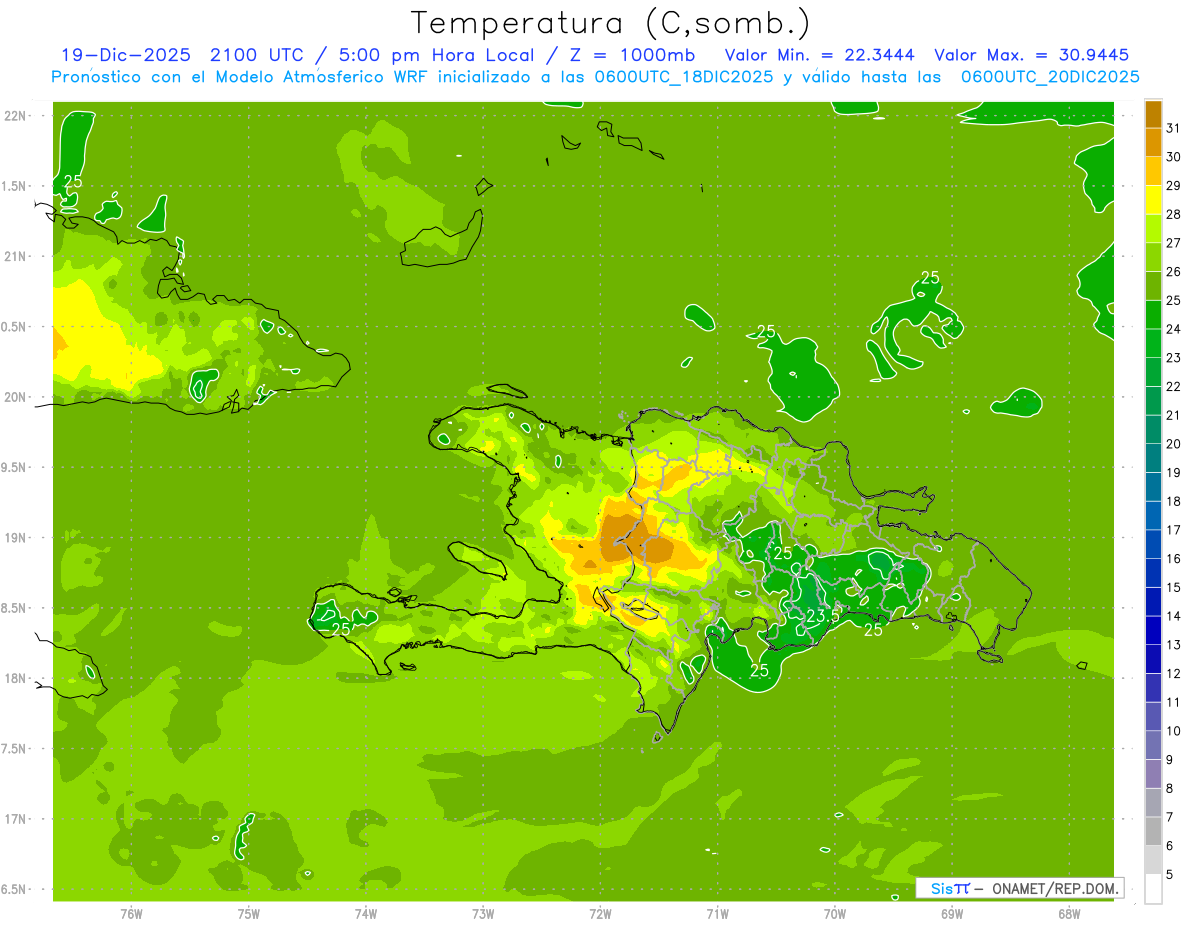Click 'Valor Max. = 30.9445' text
Screen dimensions: 1200x927
point(1031,55)
